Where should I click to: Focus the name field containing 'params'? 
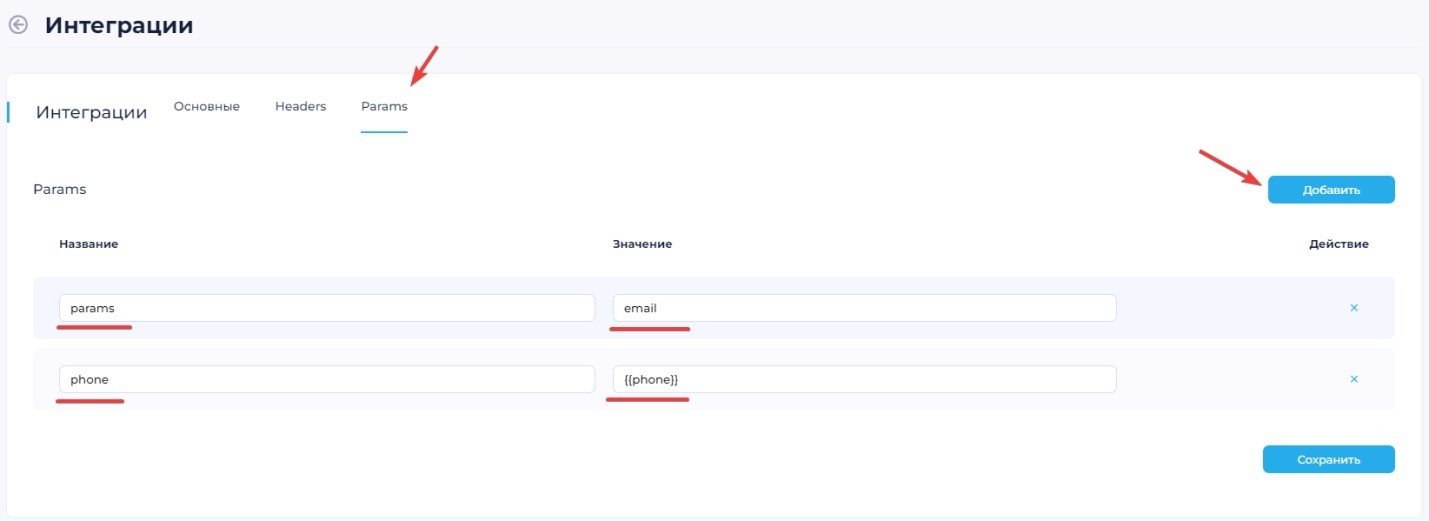pos(326,308)
